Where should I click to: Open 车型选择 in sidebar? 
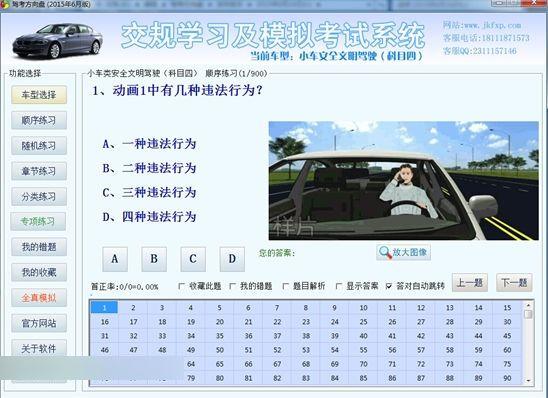pyautogui.click(x=39, y=95)
